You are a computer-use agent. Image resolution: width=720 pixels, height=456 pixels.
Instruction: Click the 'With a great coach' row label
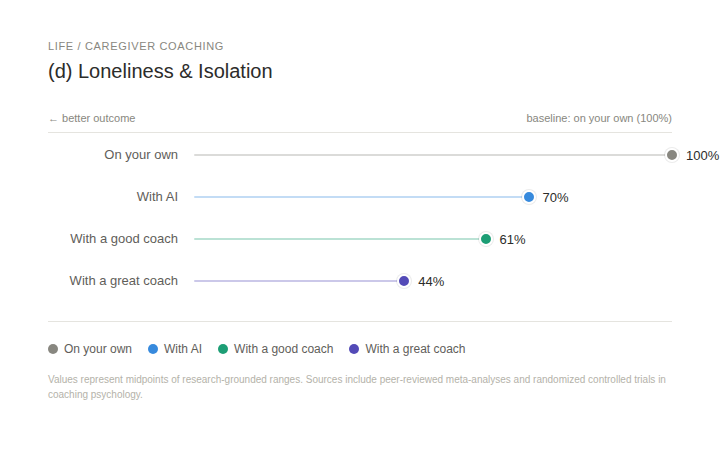[123, 281]
